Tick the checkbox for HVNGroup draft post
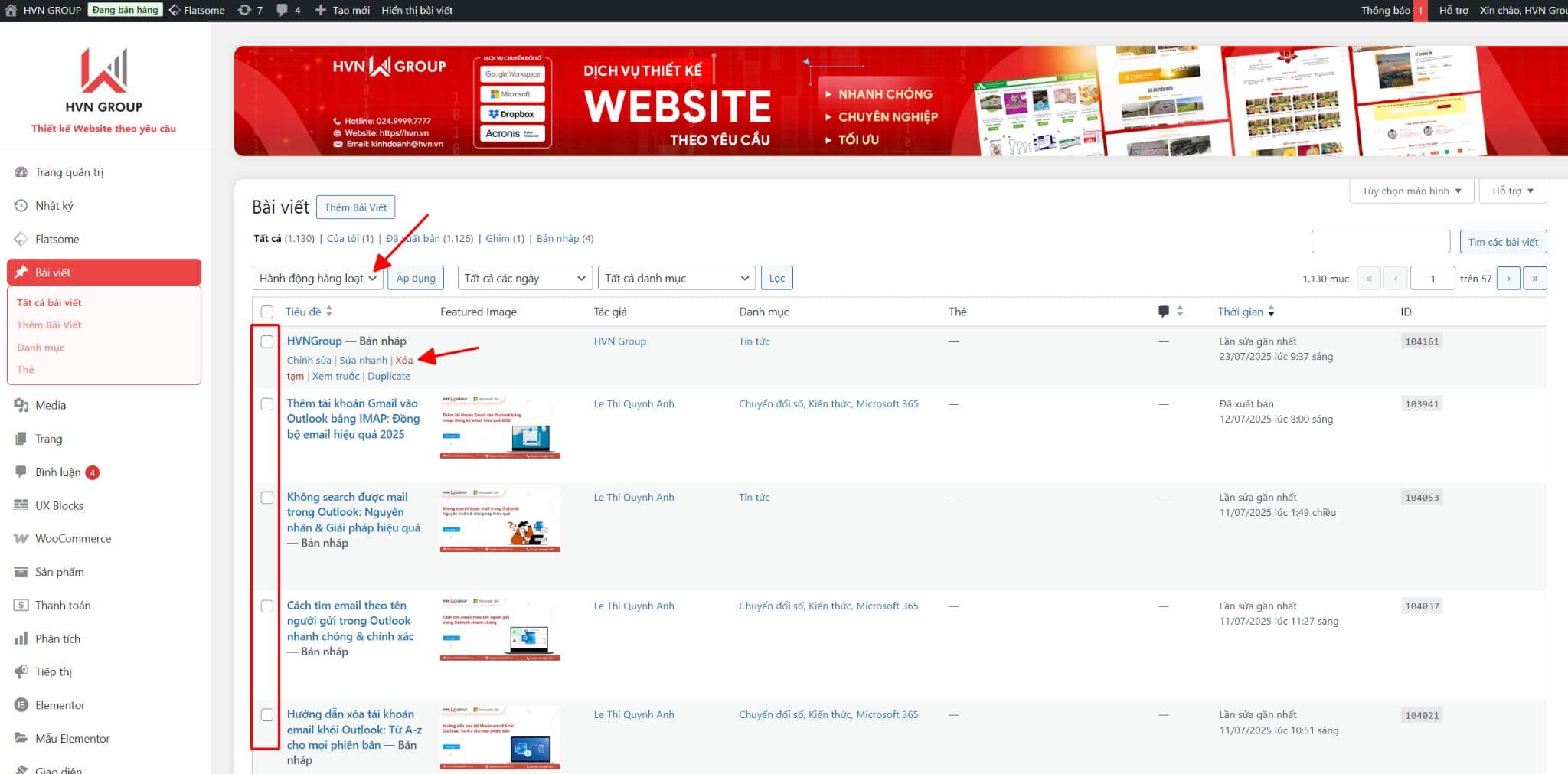The image size is (1568, 774). (267, 341)
